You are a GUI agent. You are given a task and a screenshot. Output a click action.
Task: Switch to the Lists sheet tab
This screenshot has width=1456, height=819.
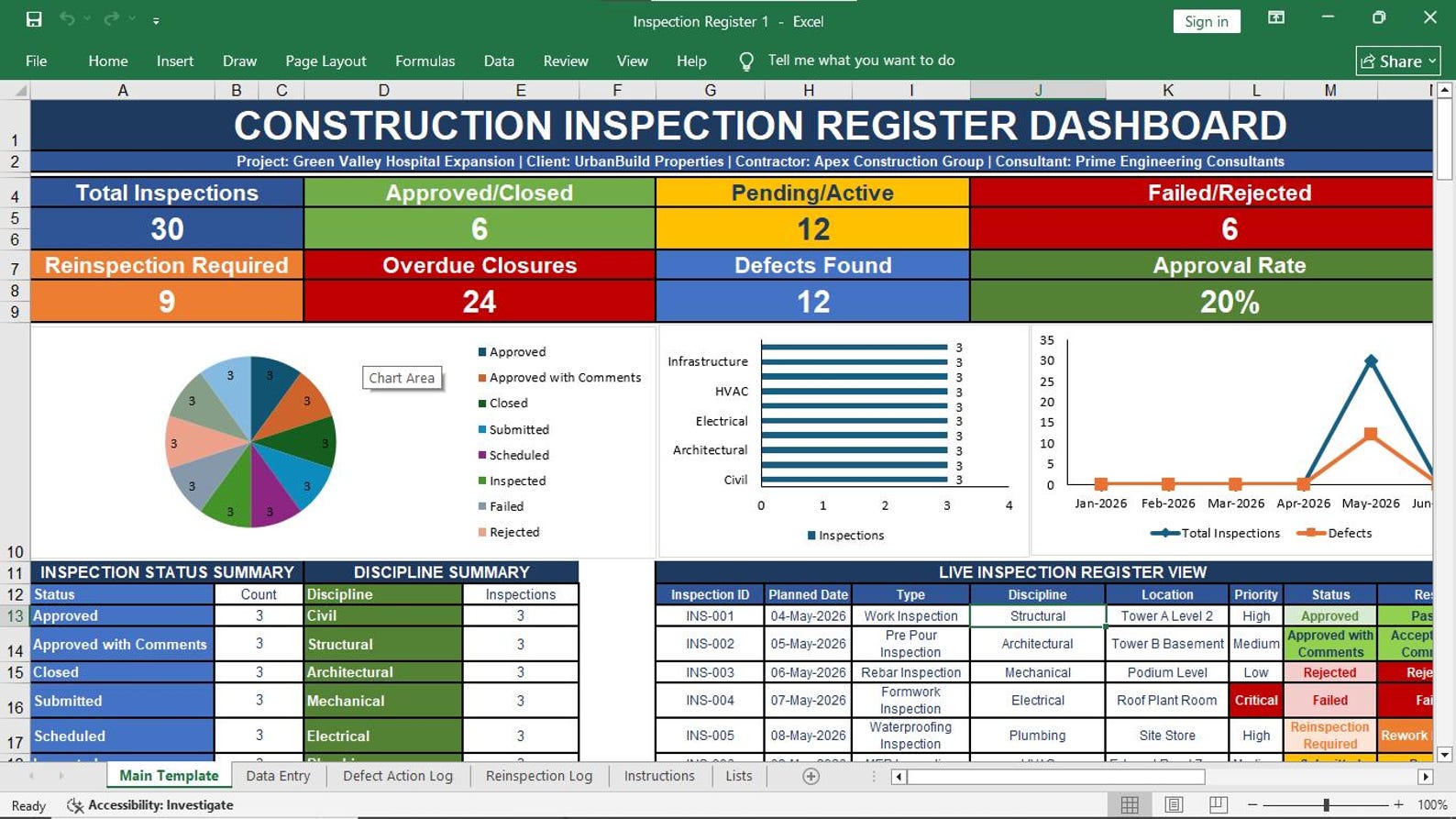(739, 776)
